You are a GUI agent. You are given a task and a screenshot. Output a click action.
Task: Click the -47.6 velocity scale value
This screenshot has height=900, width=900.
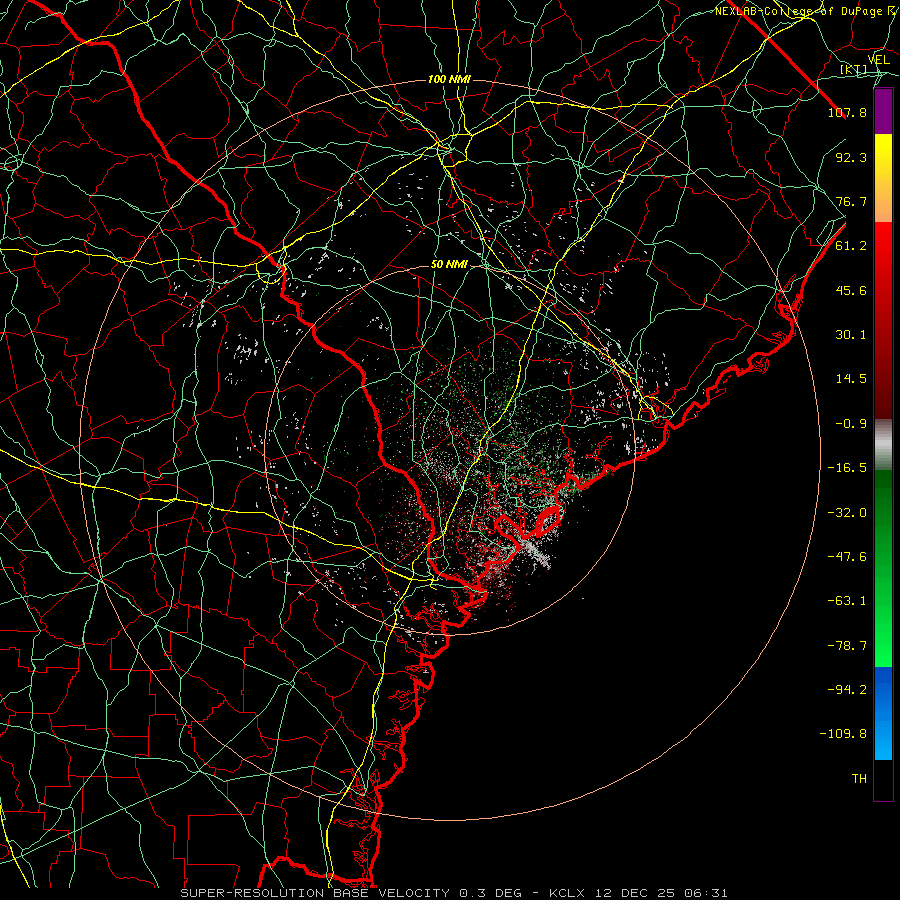click(x=847, y=557)
